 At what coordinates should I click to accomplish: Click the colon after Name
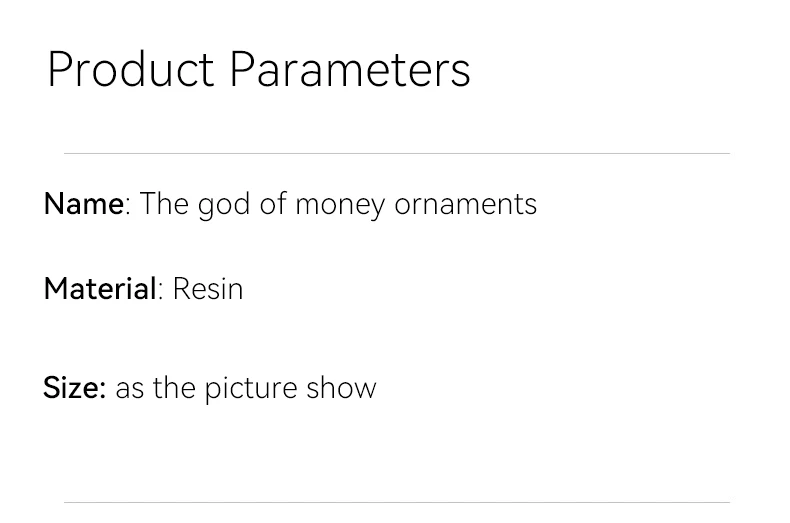click(128, 207)
